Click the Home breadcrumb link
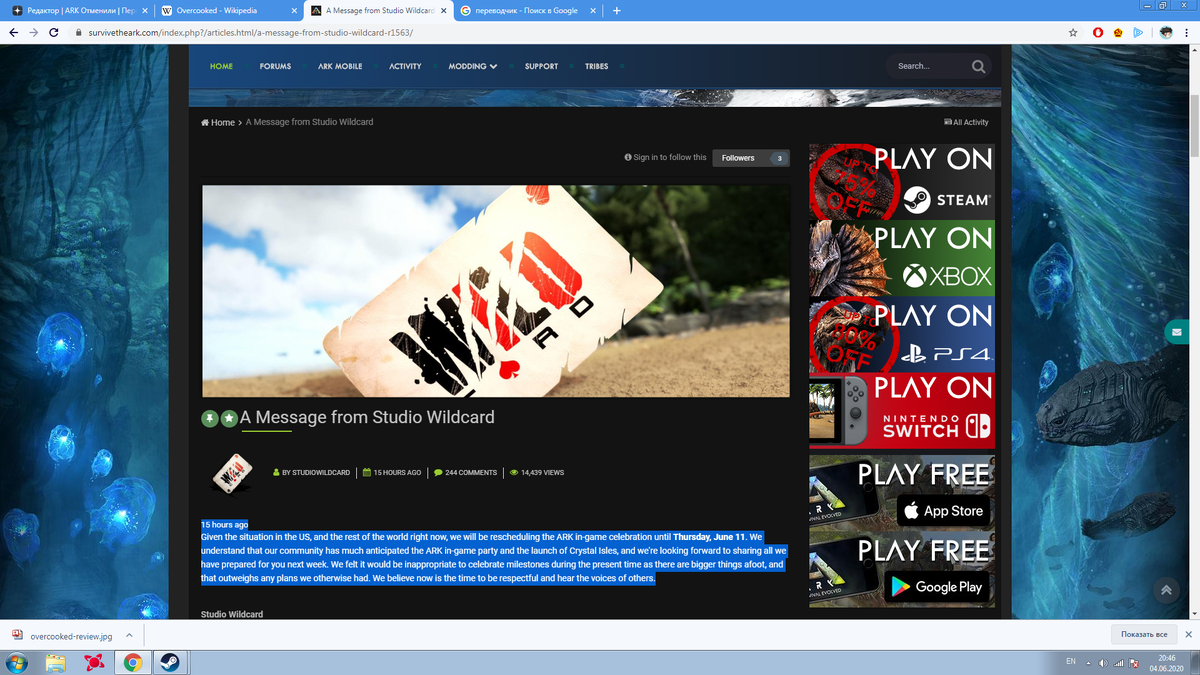This screenshot has width=1200, height=675. tap(218, 122)
